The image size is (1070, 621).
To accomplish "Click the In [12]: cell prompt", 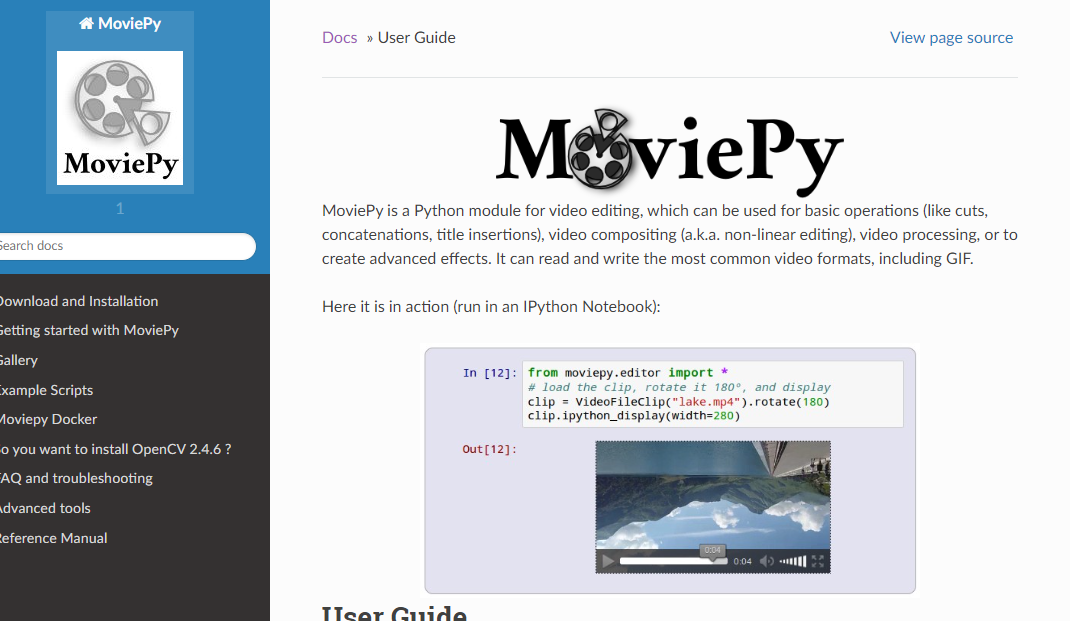I will tap(489, 373).
